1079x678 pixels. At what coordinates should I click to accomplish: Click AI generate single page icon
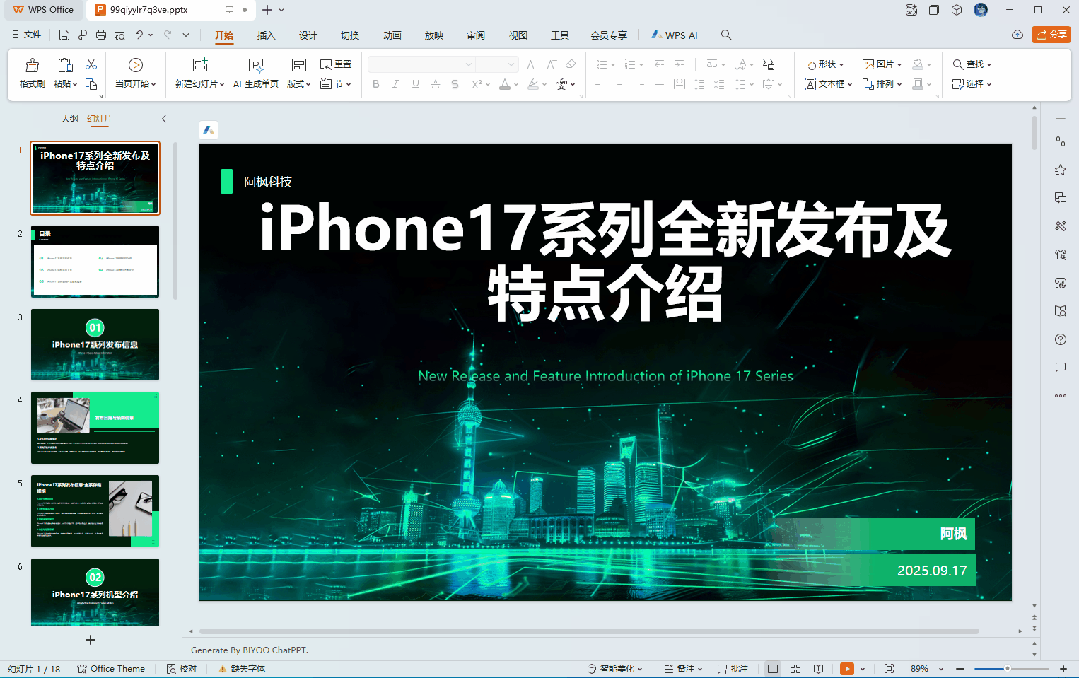tap(256, 65)
